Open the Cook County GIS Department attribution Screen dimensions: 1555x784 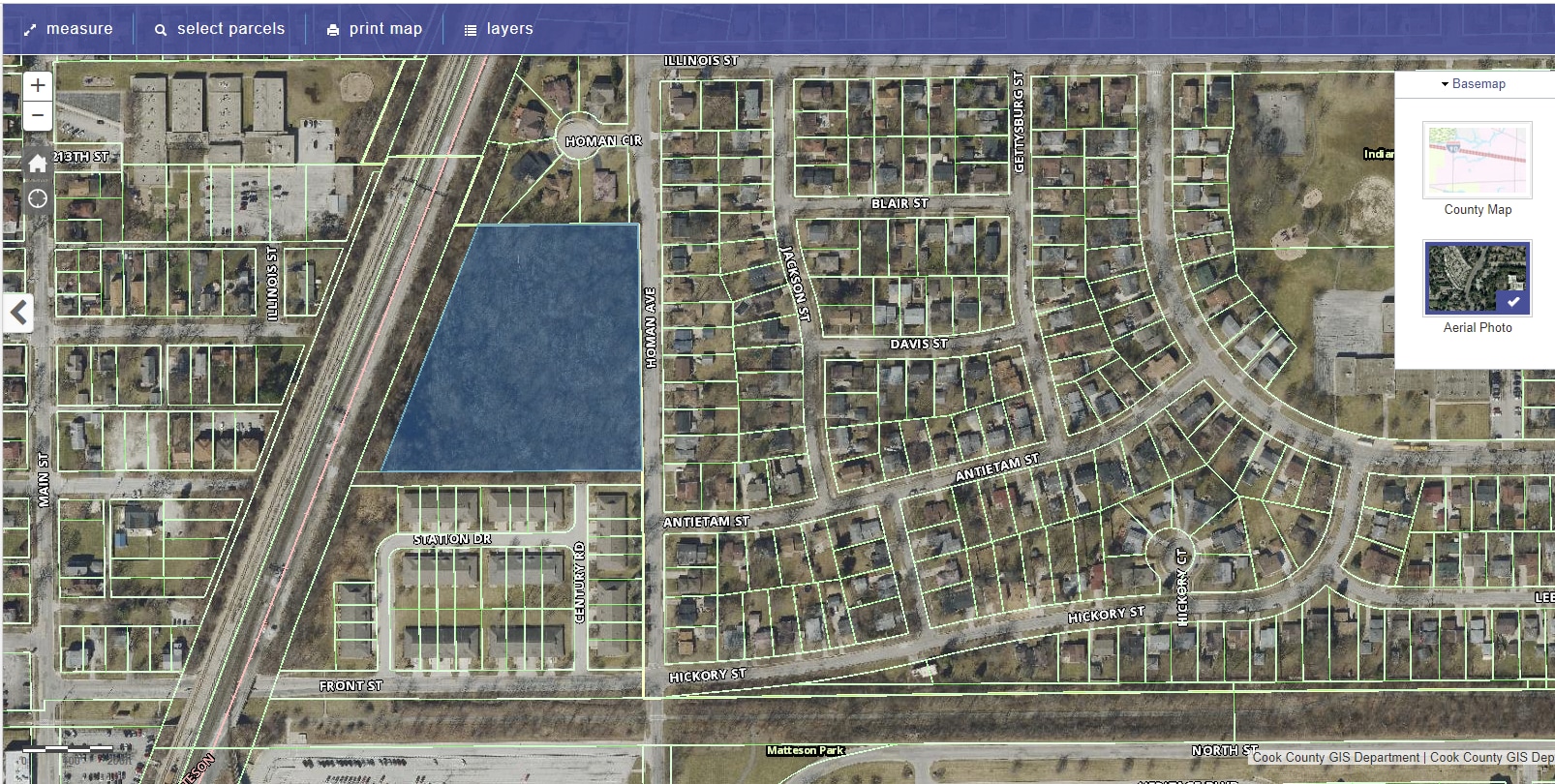coord(1336,758)
